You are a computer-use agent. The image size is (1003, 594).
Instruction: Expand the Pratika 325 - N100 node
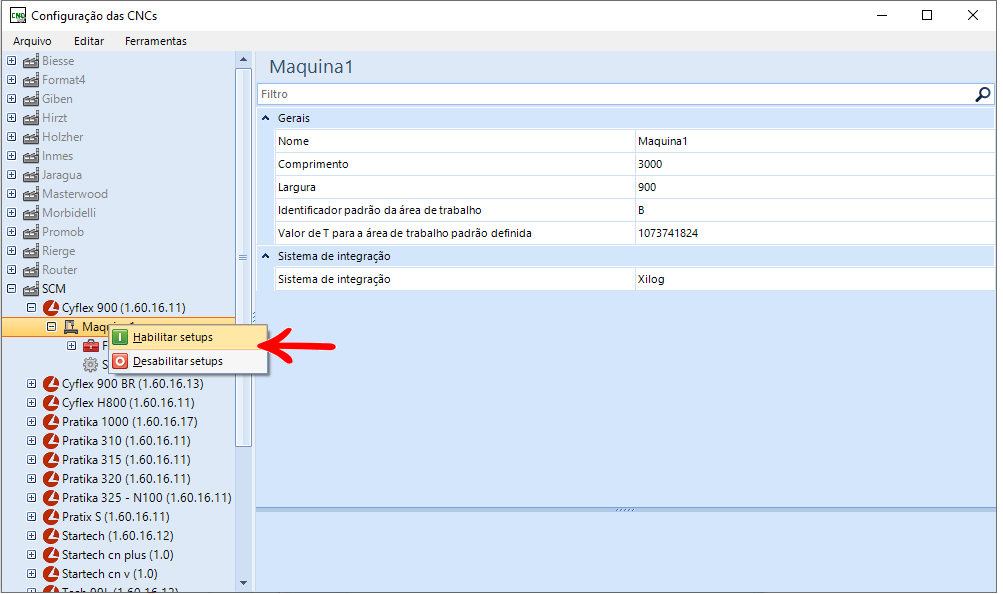pyautogui.click(x=31, y=498)
